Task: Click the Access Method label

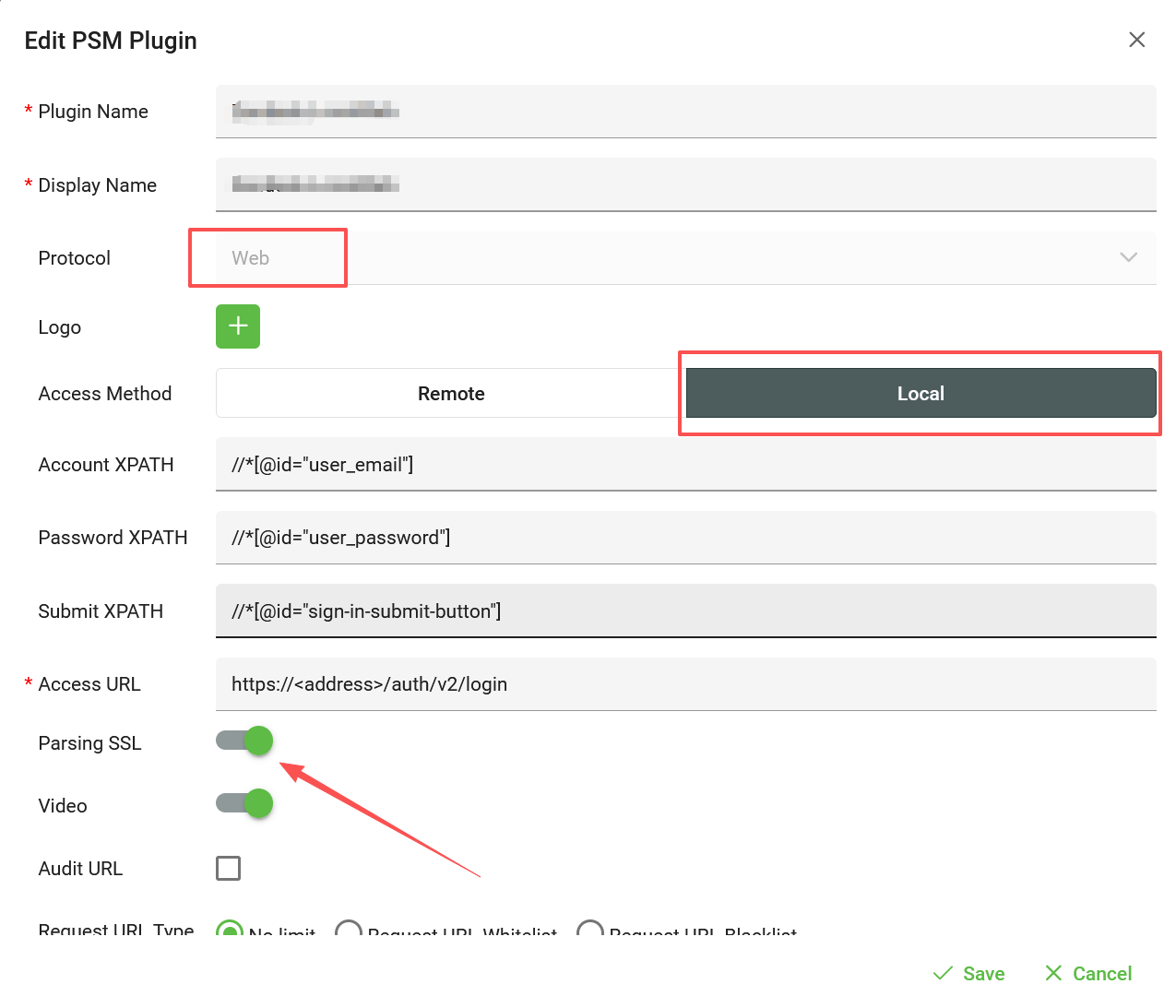Action: point(105,394)
